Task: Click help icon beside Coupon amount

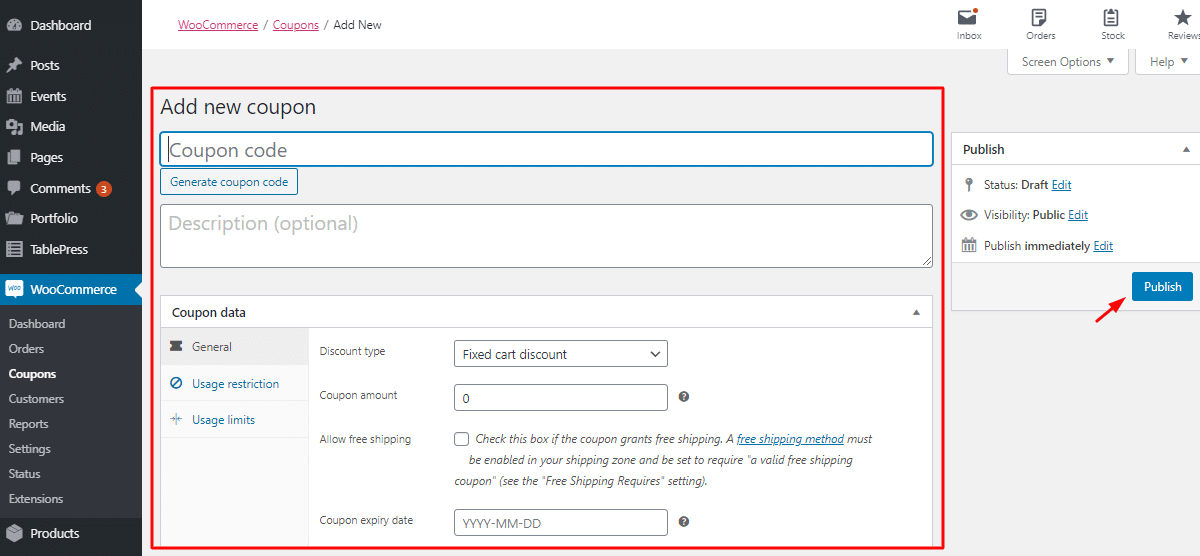Action: coord(684,397)
